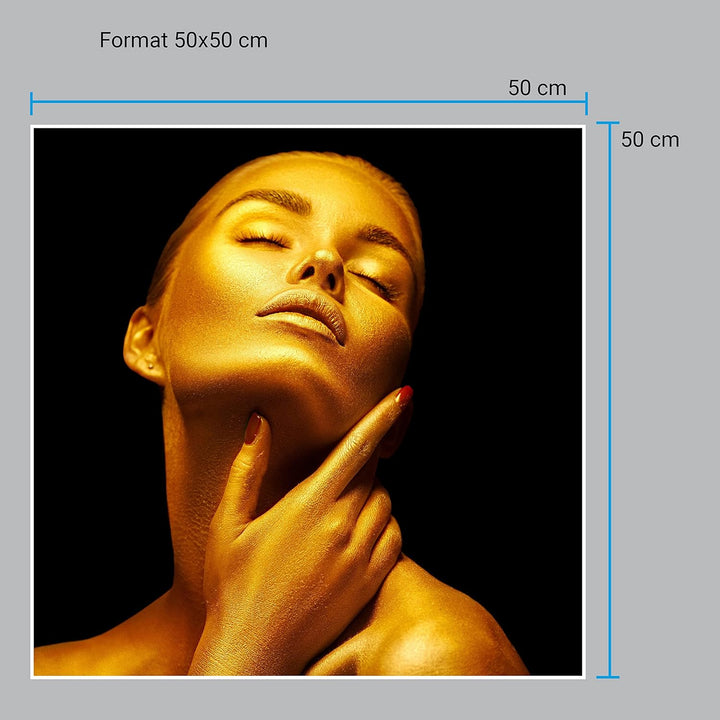Image resolution: width=720 pixels, height=720 pixels.
Task: Click the red fingernail on the index finger
Action: tap(404, 395)
